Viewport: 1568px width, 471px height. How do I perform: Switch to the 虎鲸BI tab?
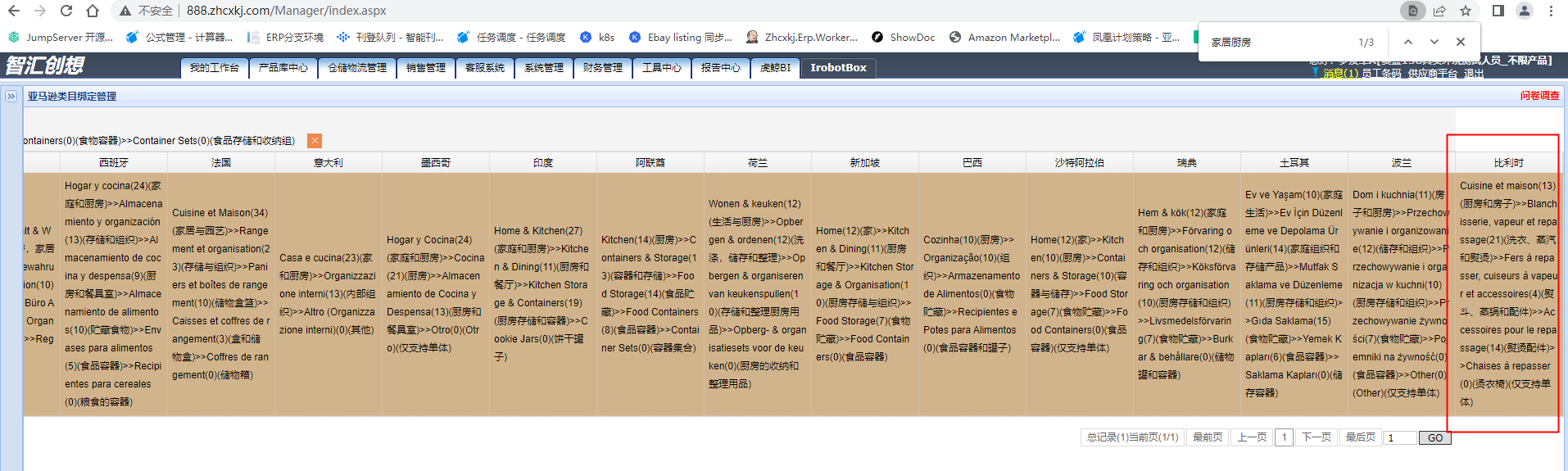(x=775, y=68)
